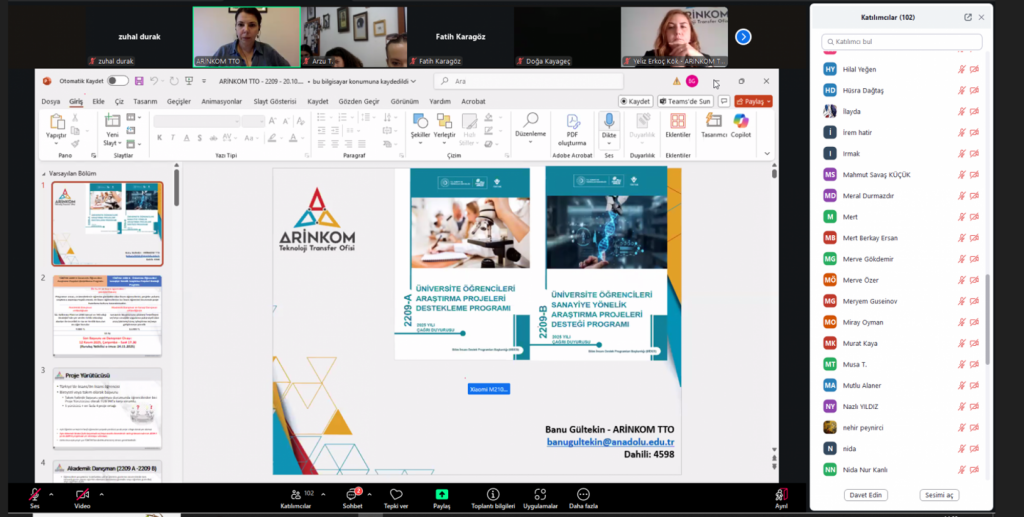Toggle the Otomatik Kaydet switch
The image size is (1024, 517).
[118, 81]
